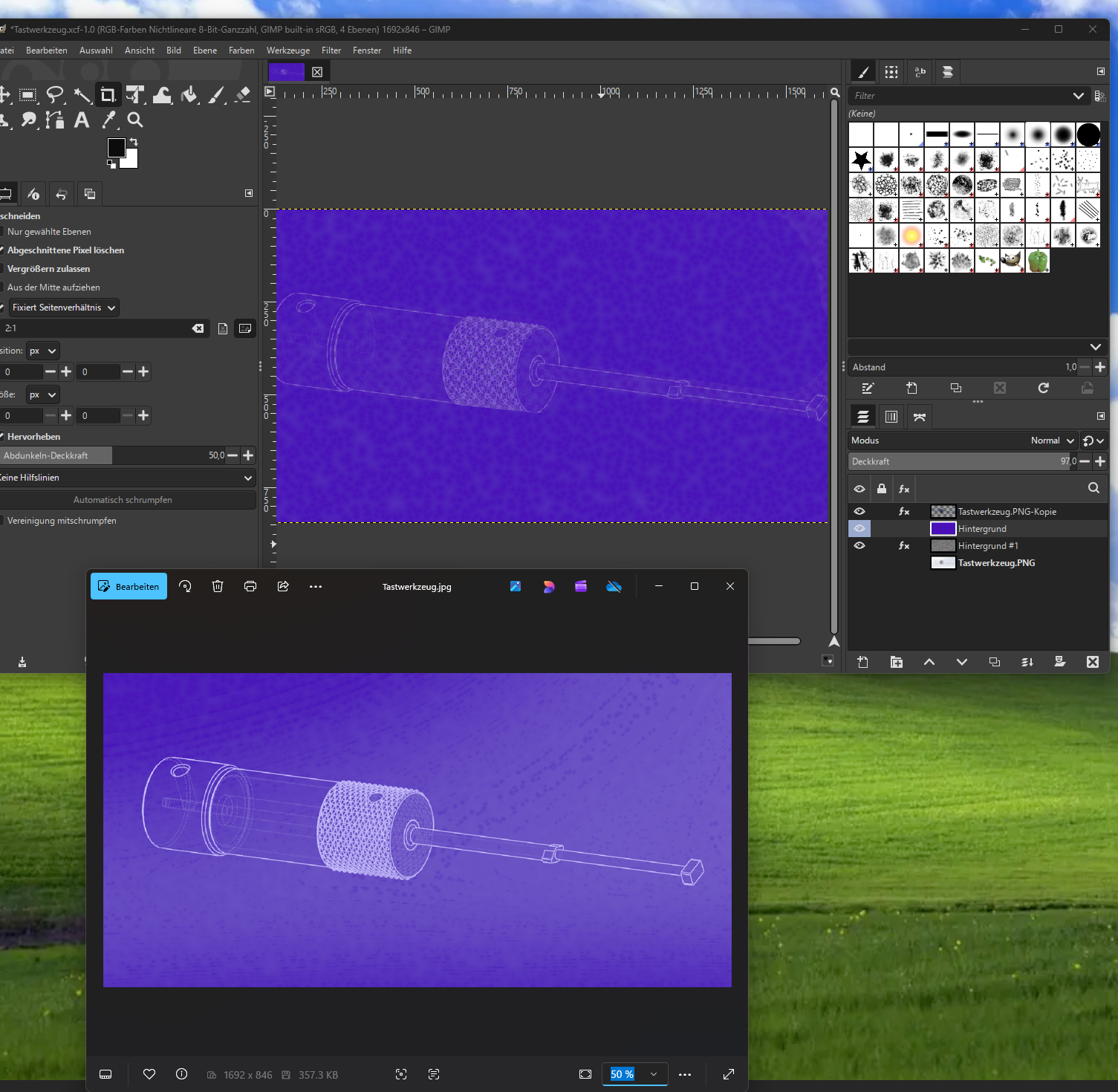
Task: Open the layer Modus dropdown set to Normal
Action: (1053, 441)
